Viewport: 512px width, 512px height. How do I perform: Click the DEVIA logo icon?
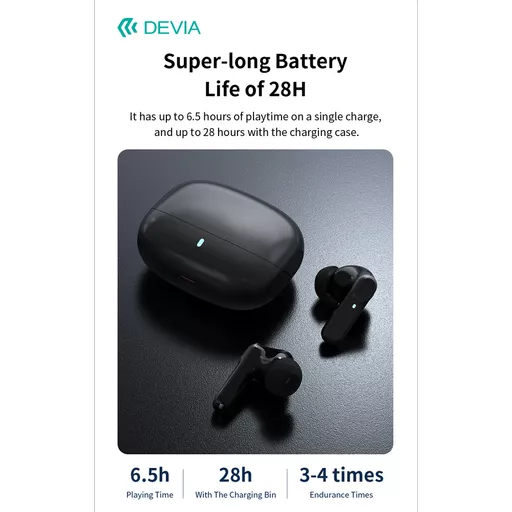(127, 28)
